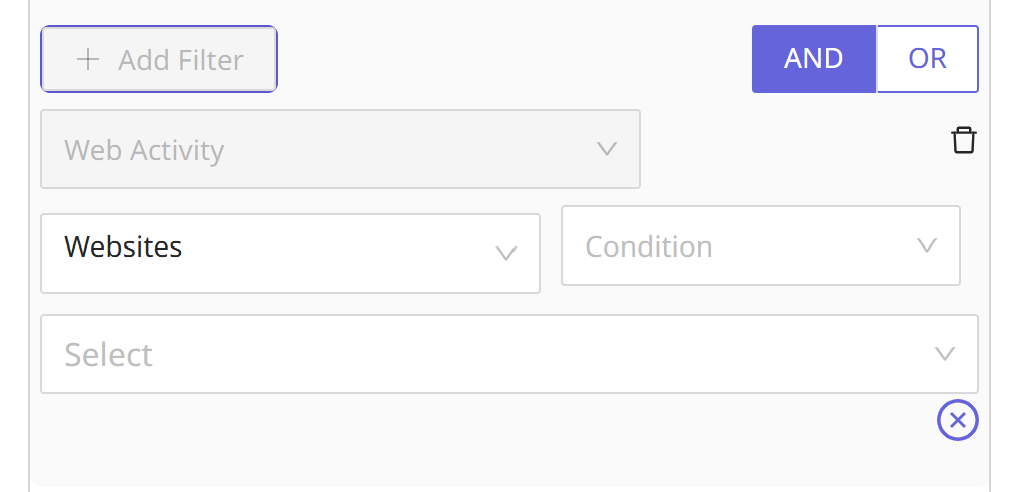Click the "Select" placeholder text
Viewport: 1022px width, 492px height.
[x=108, y=355]
